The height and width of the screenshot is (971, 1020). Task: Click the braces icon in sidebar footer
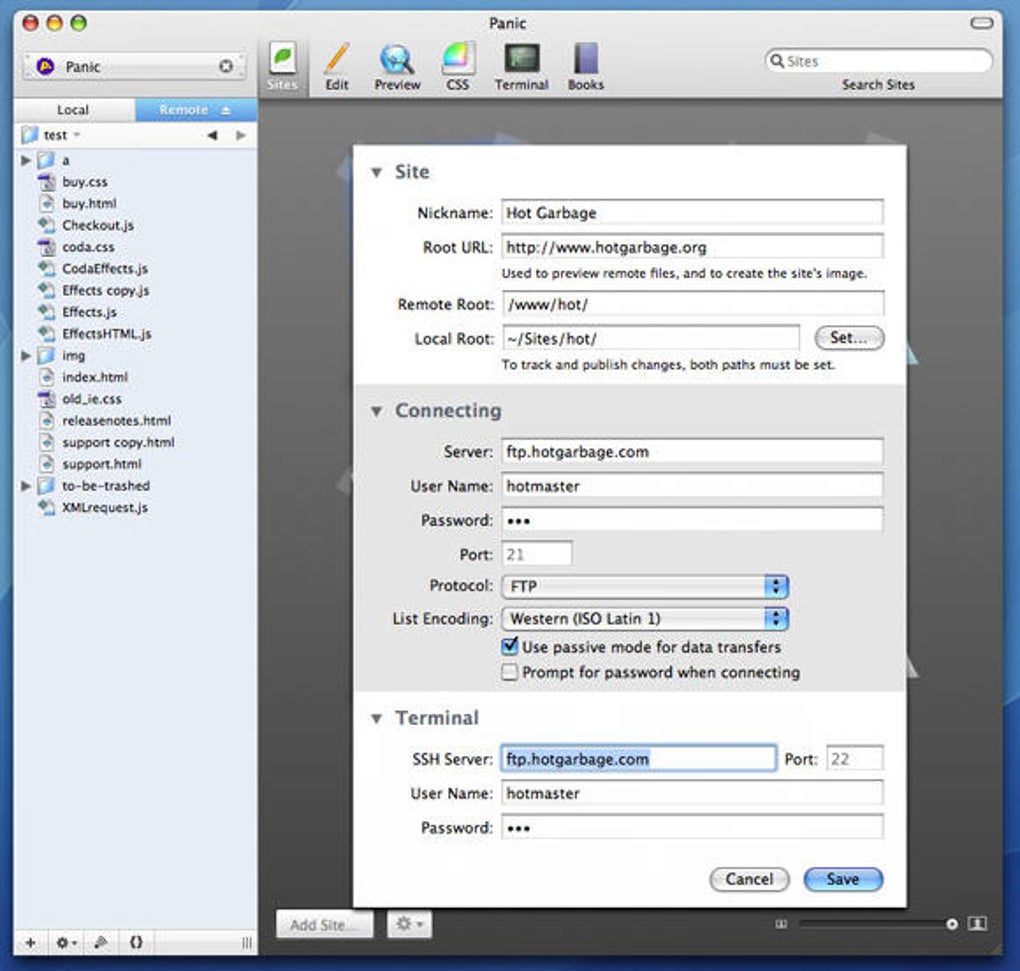point(136,942)
